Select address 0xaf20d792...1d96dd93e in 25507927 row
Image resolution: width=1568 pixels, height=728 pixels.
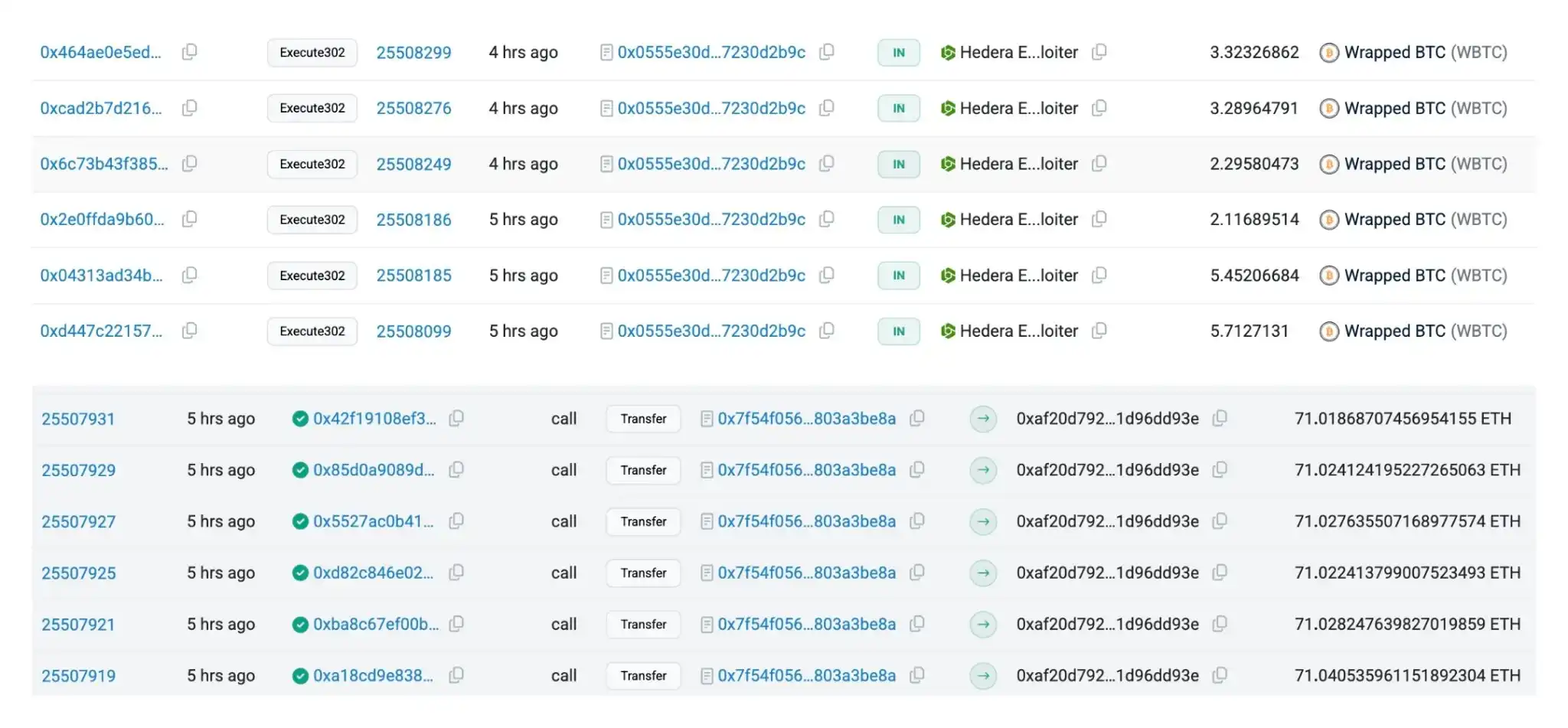[1107, 521]
